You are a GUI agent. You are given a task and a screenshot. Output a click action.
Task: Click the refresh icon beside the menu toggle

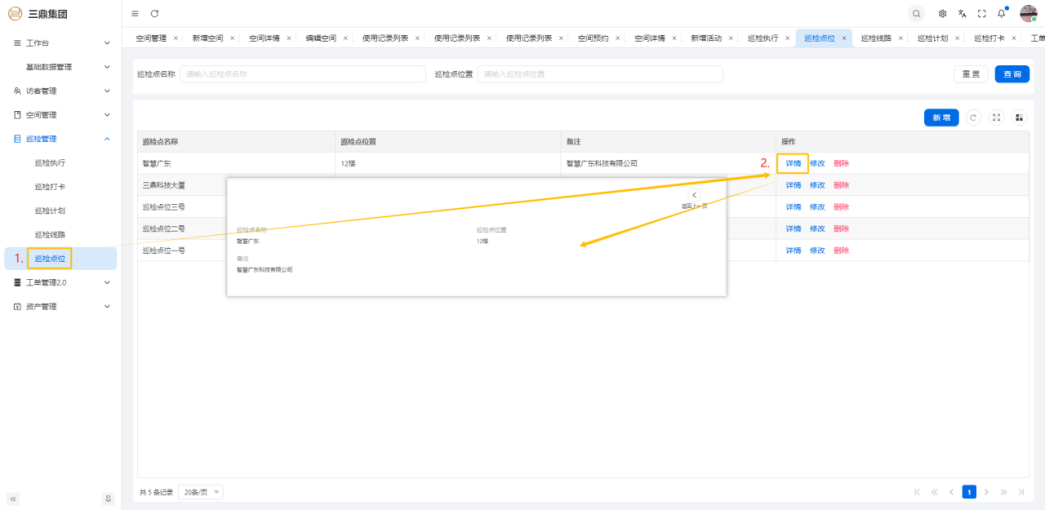pos(155,13)
